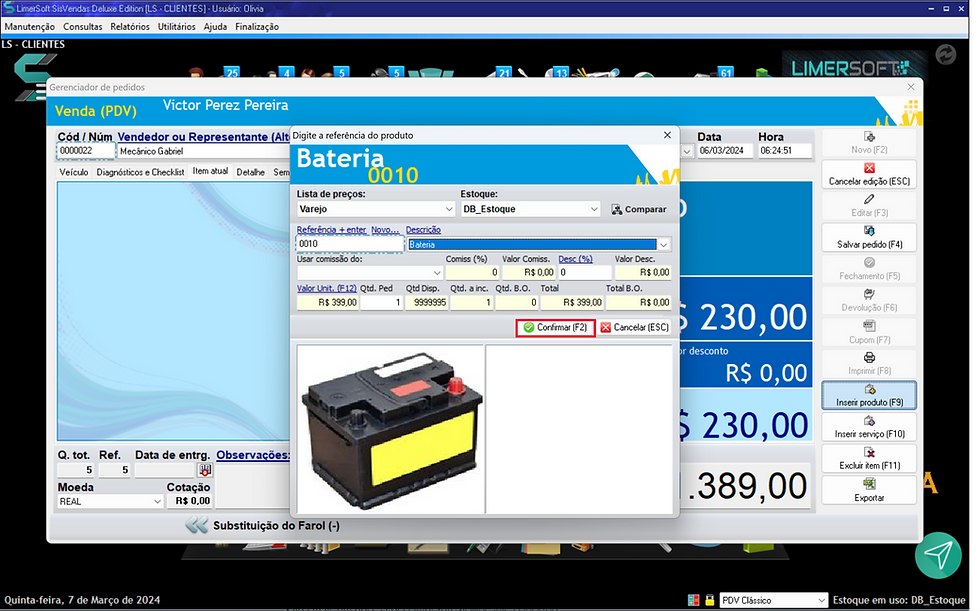
Task: Click the calendar icon beside Data de entrg.
Action: [x=204, y=470]
